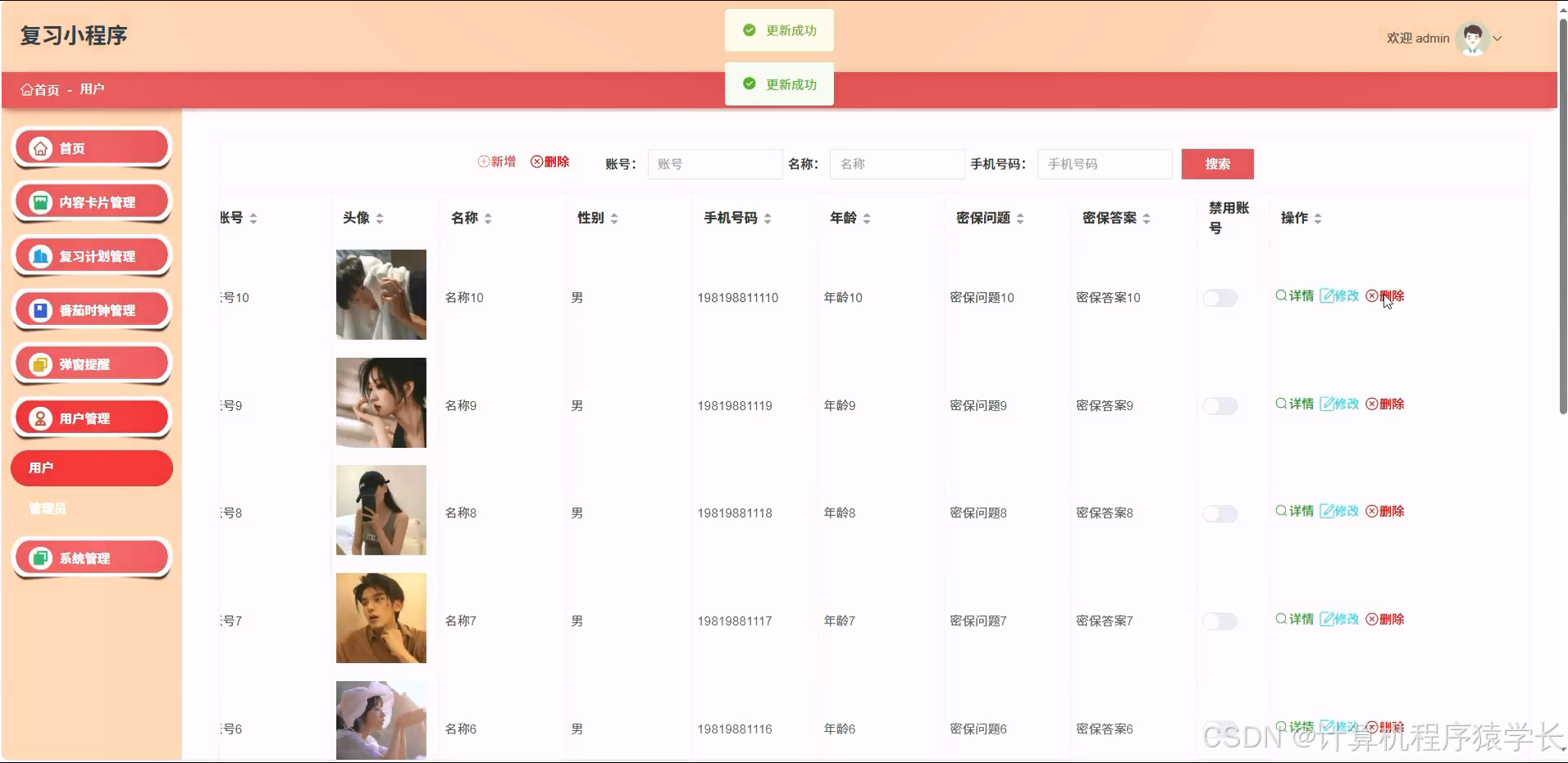Switch on the disable toggle for 名称8
Viewport: 1568px width, 763px height.
[x=1219, y=514]
